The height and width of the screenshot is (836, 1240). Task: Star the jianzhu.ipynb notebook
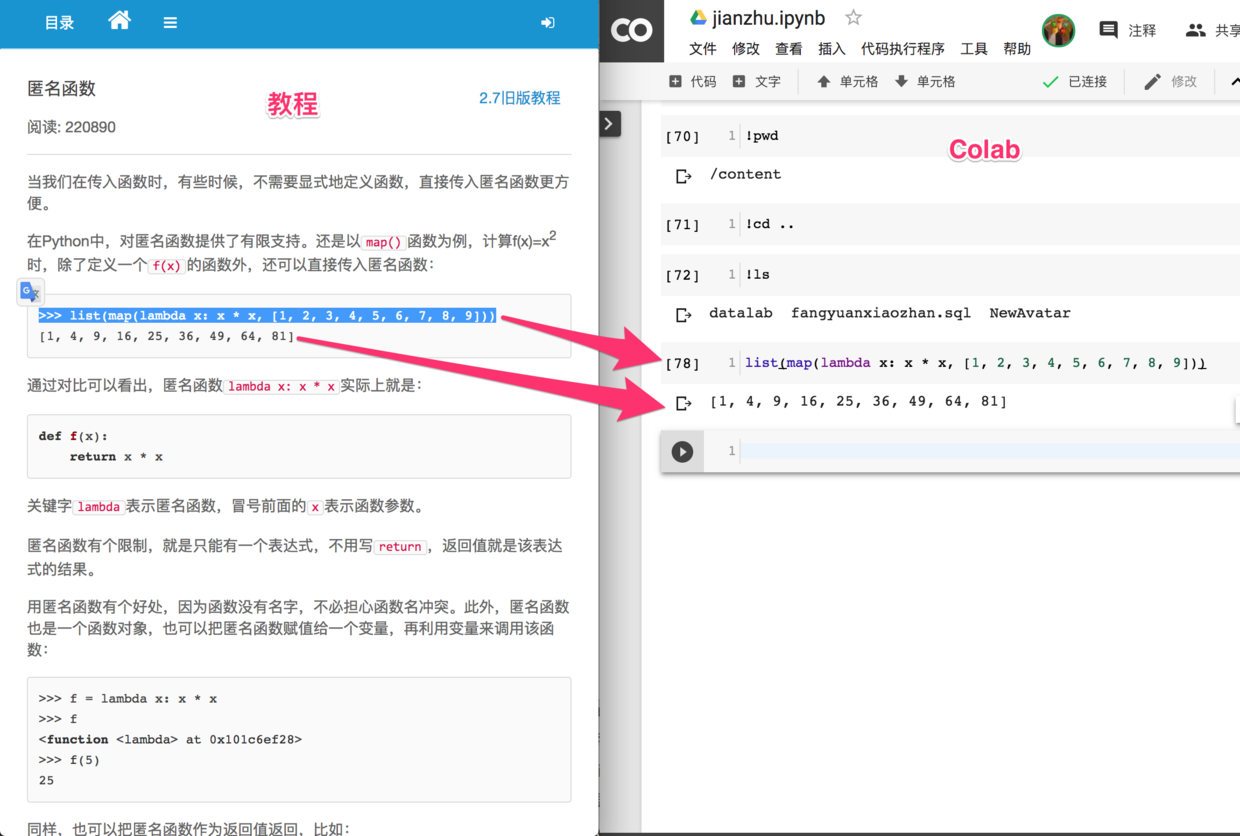(854, 16)
